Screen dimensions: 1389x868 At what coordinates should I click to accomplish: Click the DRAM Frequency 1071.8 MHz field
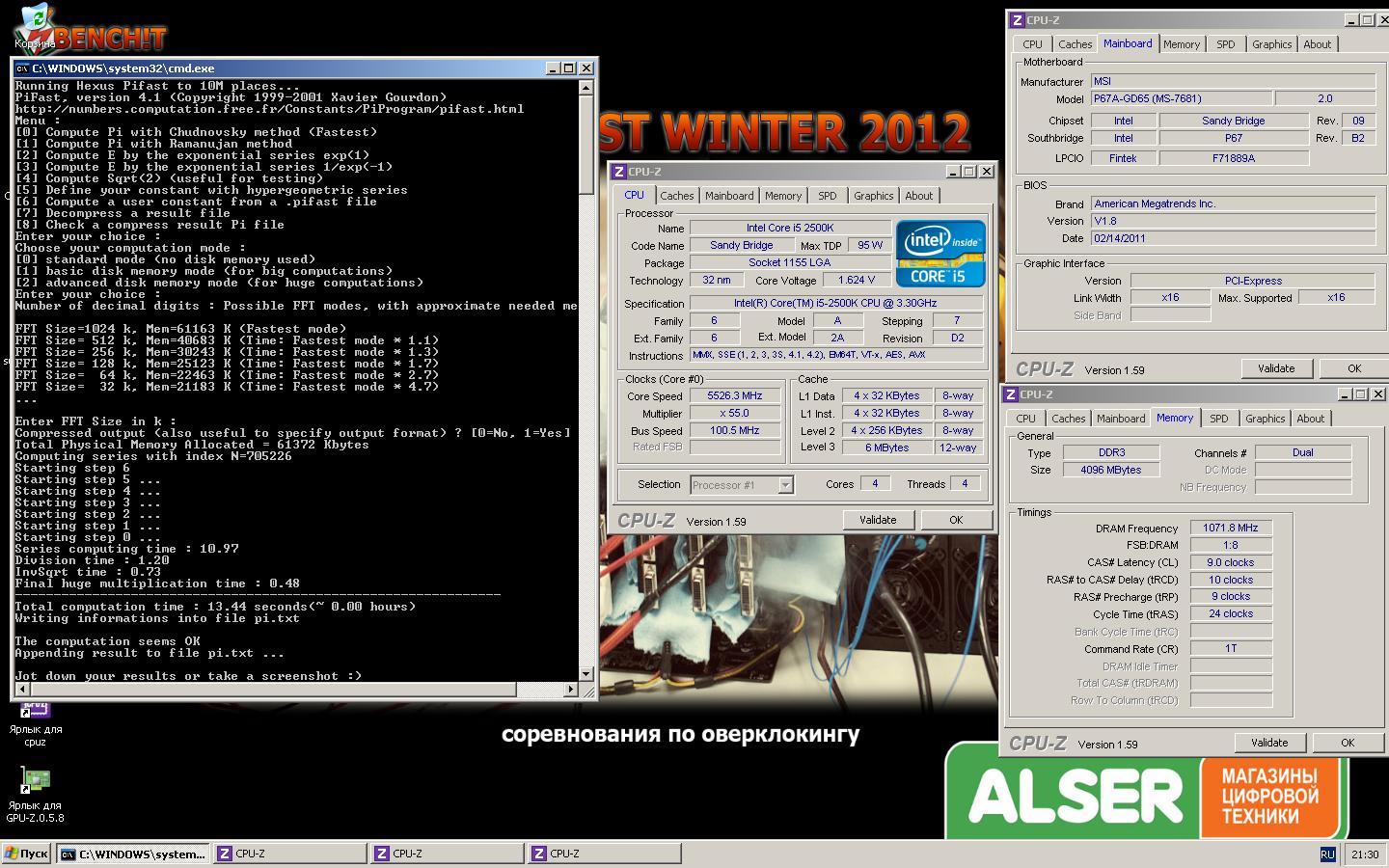(1231, 528)
